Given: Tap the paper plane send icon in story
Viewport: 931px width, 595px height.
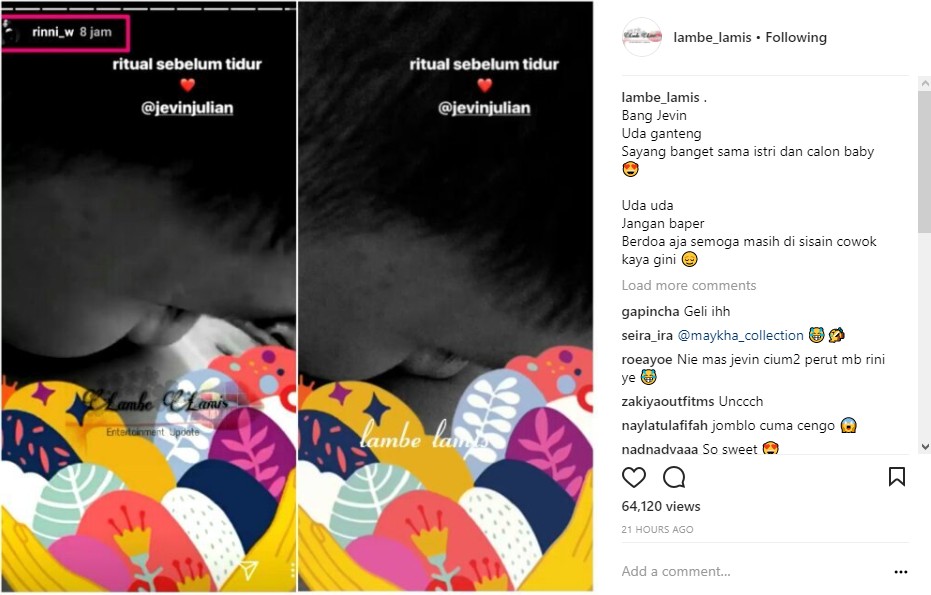Looking at the screenshot, I should (x=249, y=569).
